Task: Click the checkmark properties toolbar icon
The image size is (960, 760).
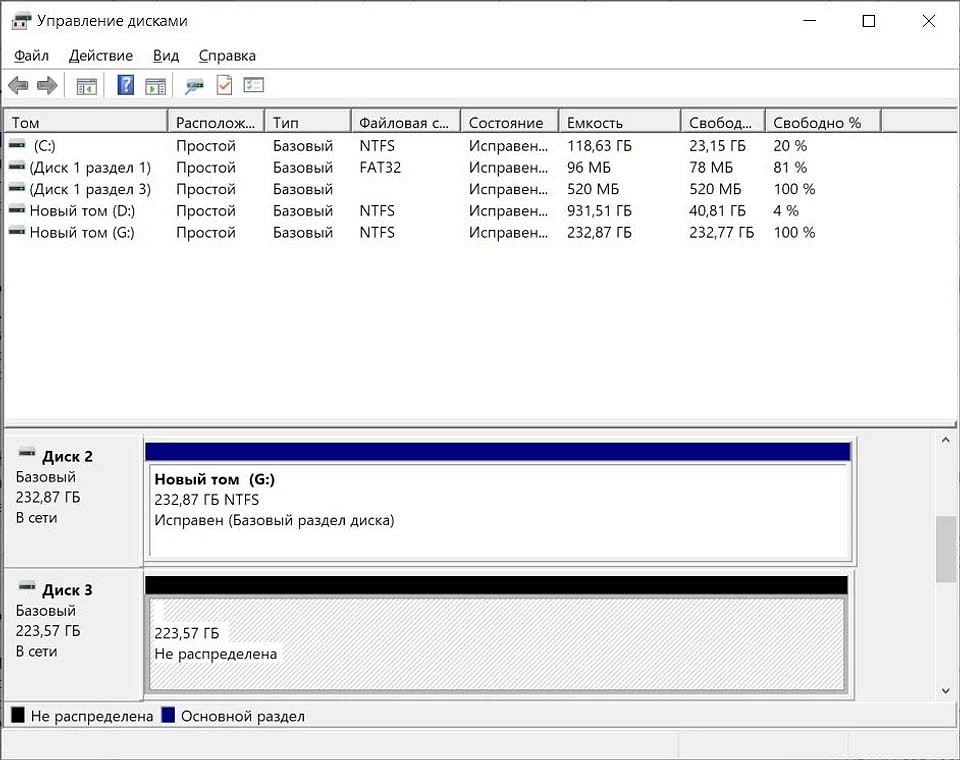Action: coord(224,85)
